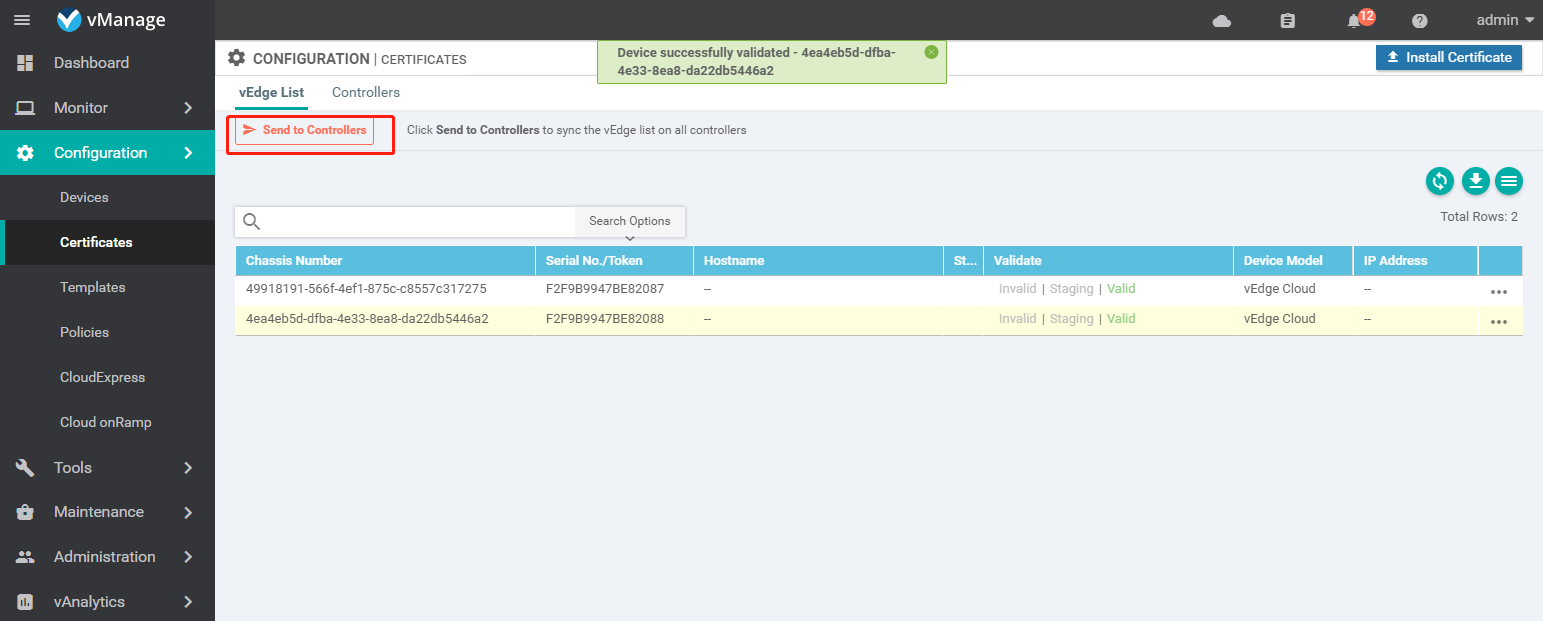Select Certificates in the sidebar
The image size is (1543, 621).
[96, 243]
